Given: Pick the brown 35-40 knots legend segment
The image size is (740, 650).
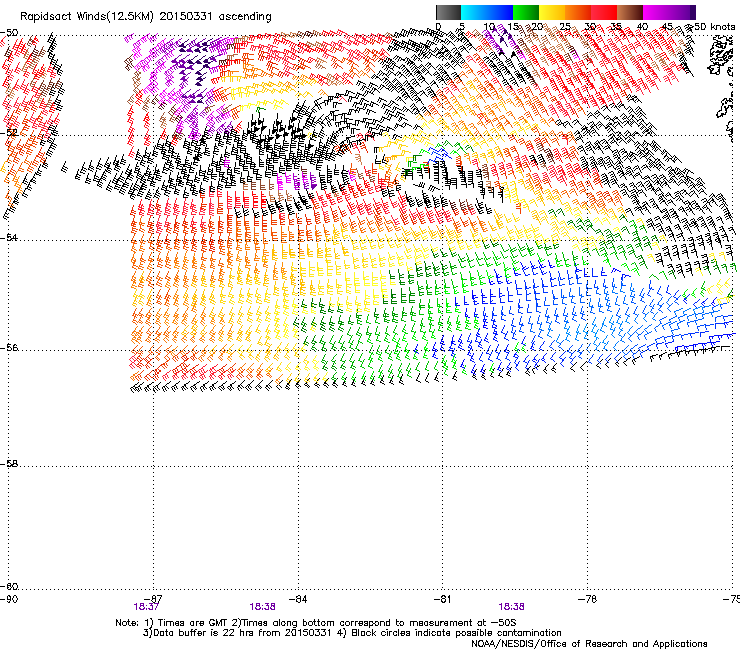Looking at the screenshot, I should point(630,12).
